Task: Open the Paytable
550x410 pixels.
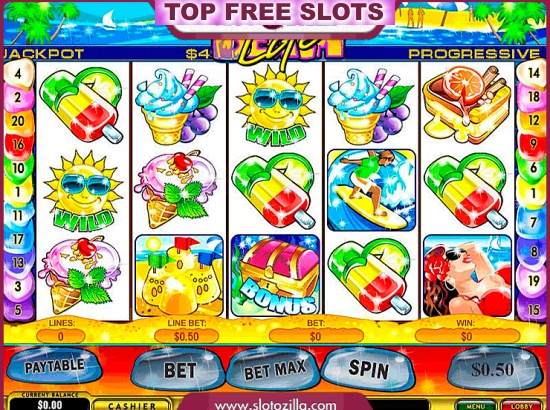Action: click(54, 367)
